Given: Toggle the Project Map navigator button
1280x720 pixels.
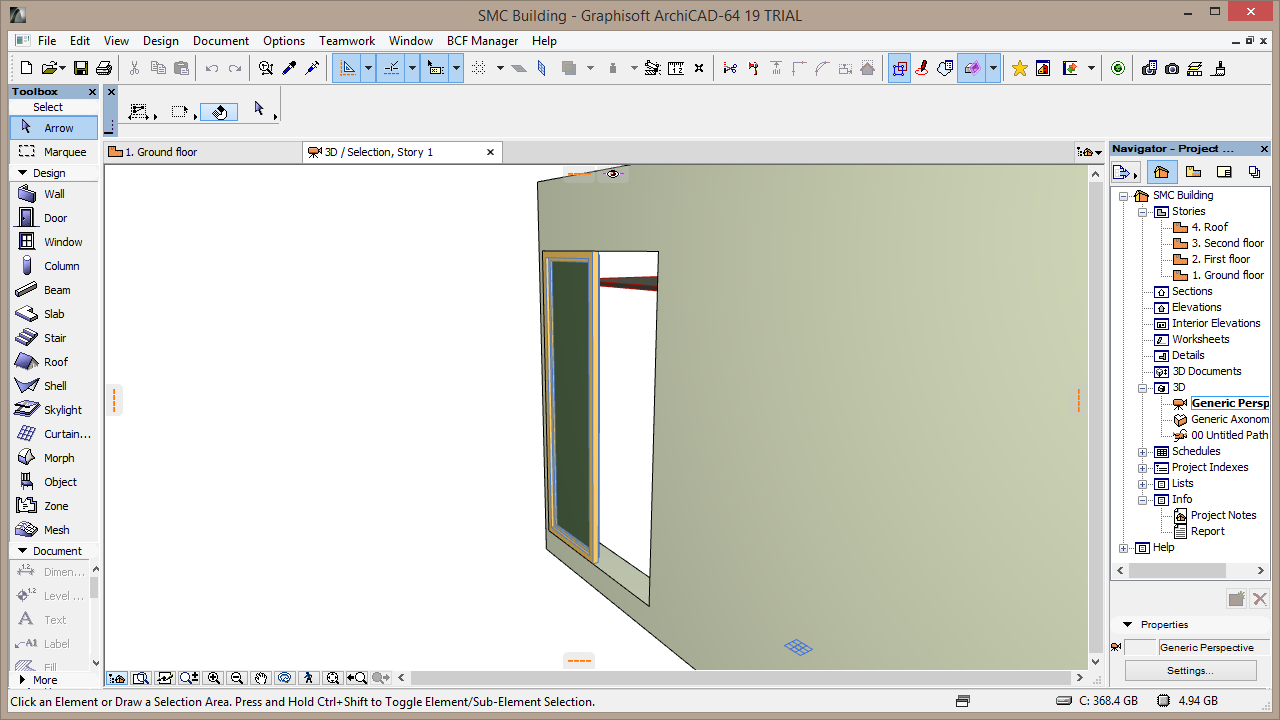Looking at the screenshot, I should [x=1161, y=172].
